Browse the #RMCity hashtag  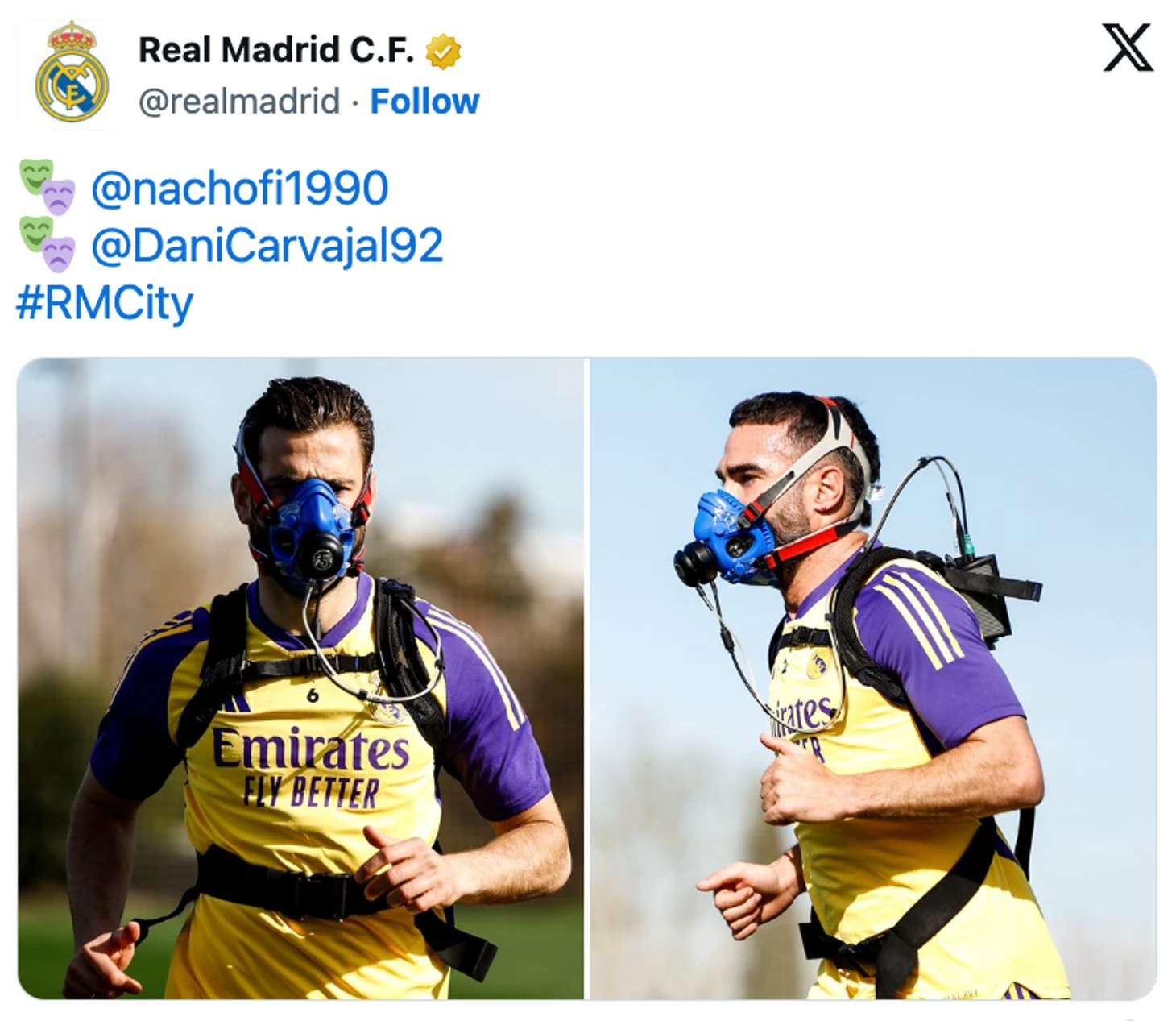pyautogui.click(x=105, y=303)
